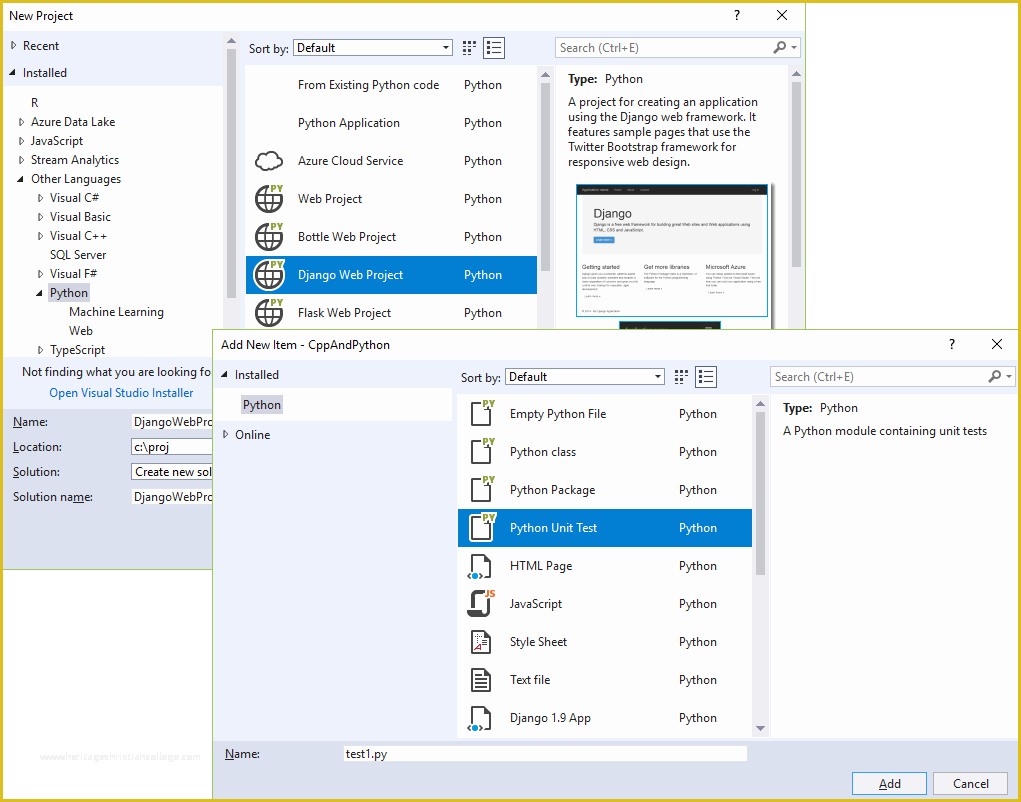Collapse Installed node in Add New Item

pyautogui.click(x=225, y=374)
